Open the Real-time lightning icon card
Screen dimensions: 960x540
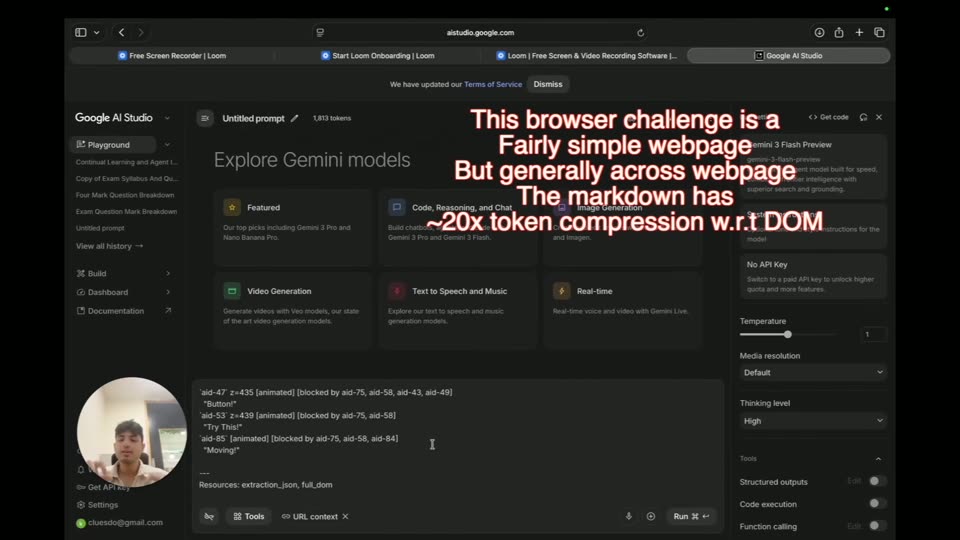622,311
